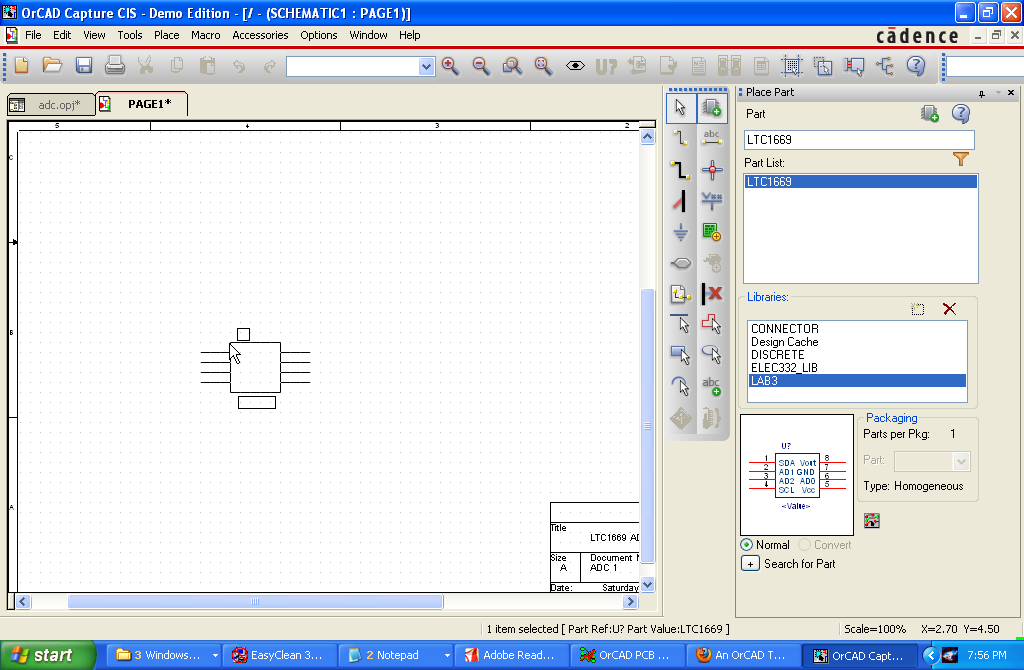The height and width of the screenshot is (670, 1024).
Task: Remove the selected library with red X
Action: click(950, 309)
